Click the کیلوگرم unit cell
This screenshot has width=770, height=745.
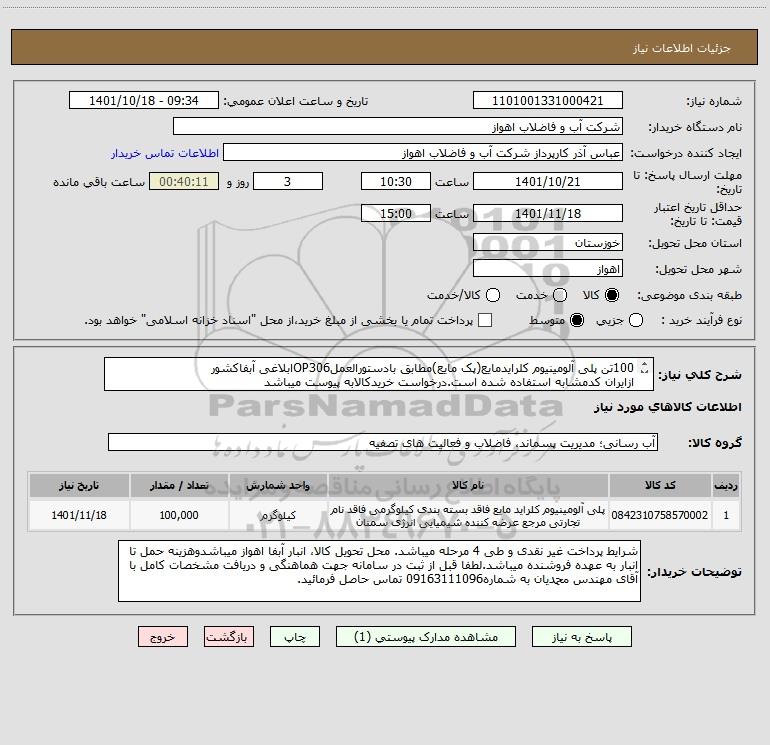[278, 515]
